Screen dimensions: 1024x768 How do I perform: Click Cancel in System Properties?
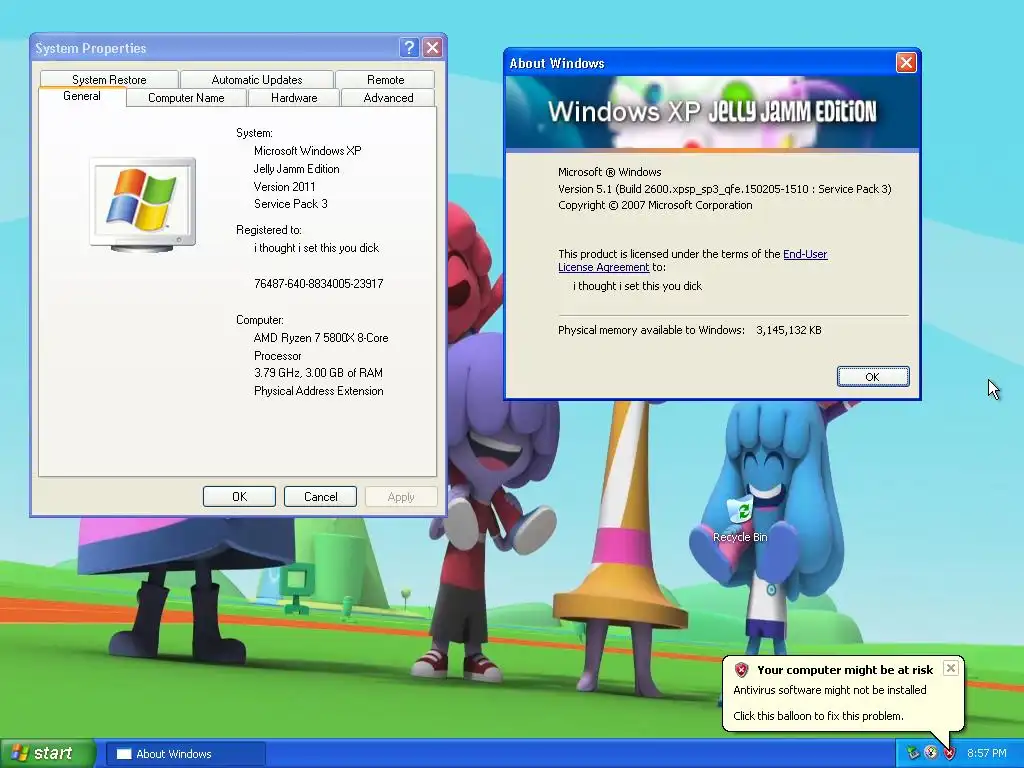pyautogui.click(x=320, y=496)
